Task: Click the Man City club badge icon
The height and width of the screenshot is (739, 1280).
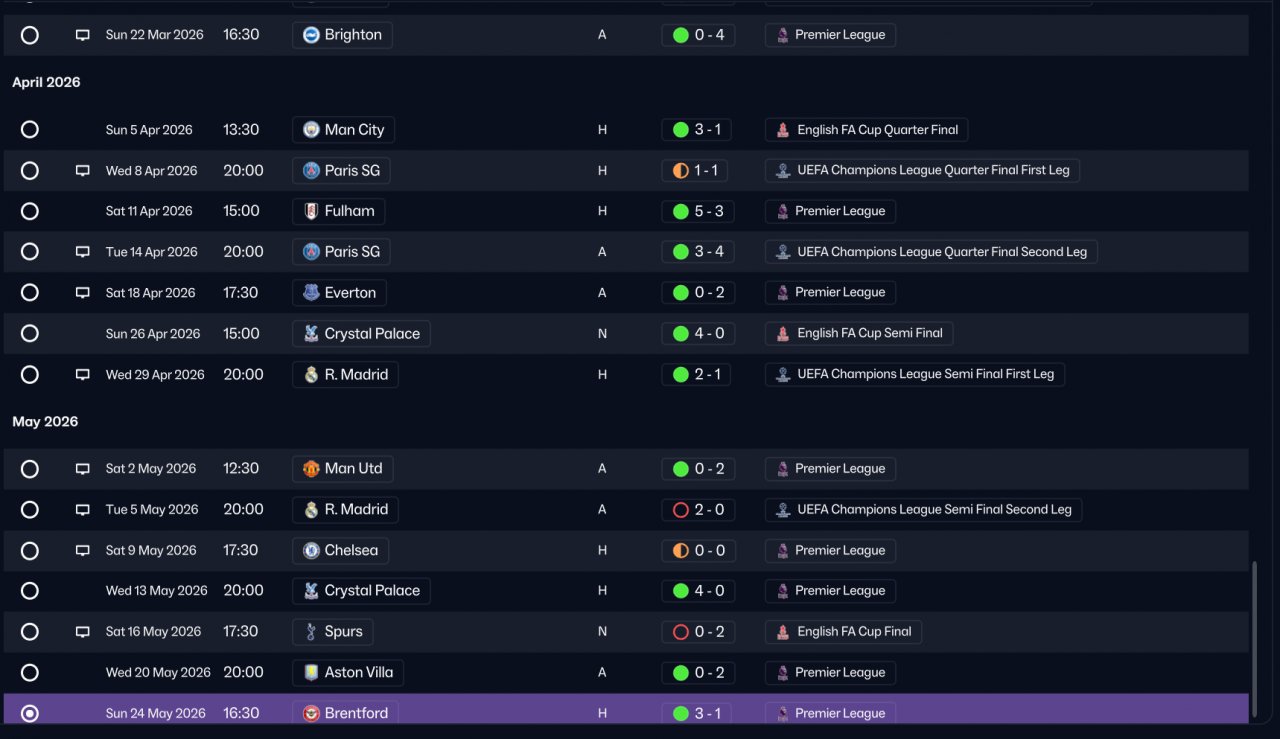Action: coord(311,130)
